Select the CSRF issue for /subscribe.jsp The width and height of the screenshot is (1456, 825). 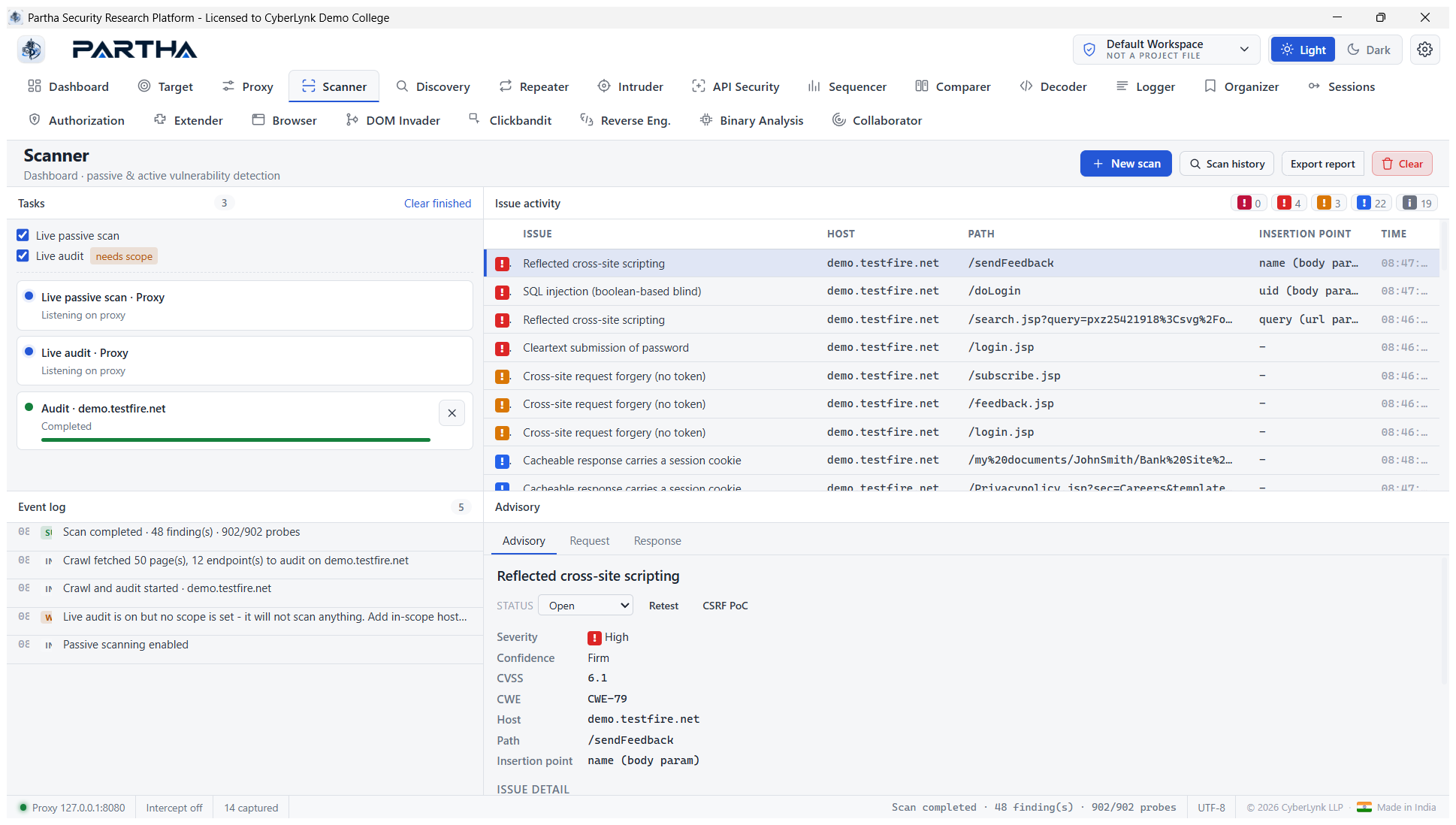962,376
